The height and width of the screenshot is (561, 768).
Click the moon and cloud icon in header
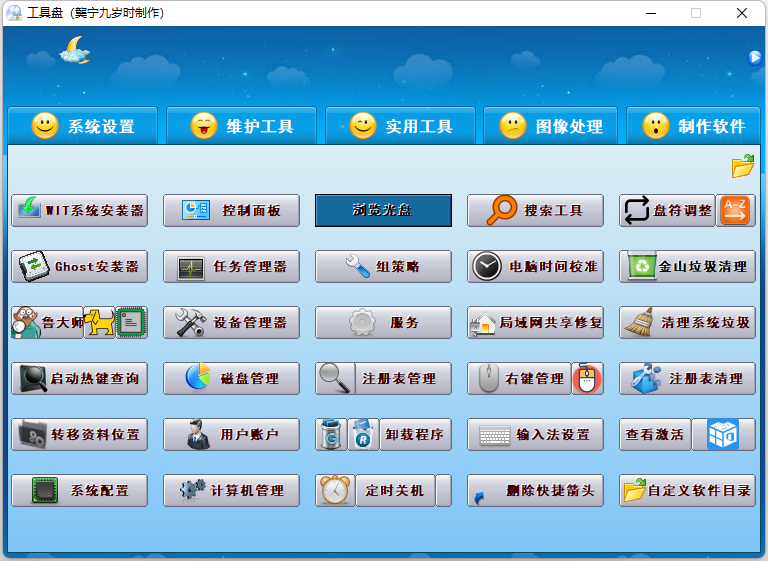tap(75, 50)
